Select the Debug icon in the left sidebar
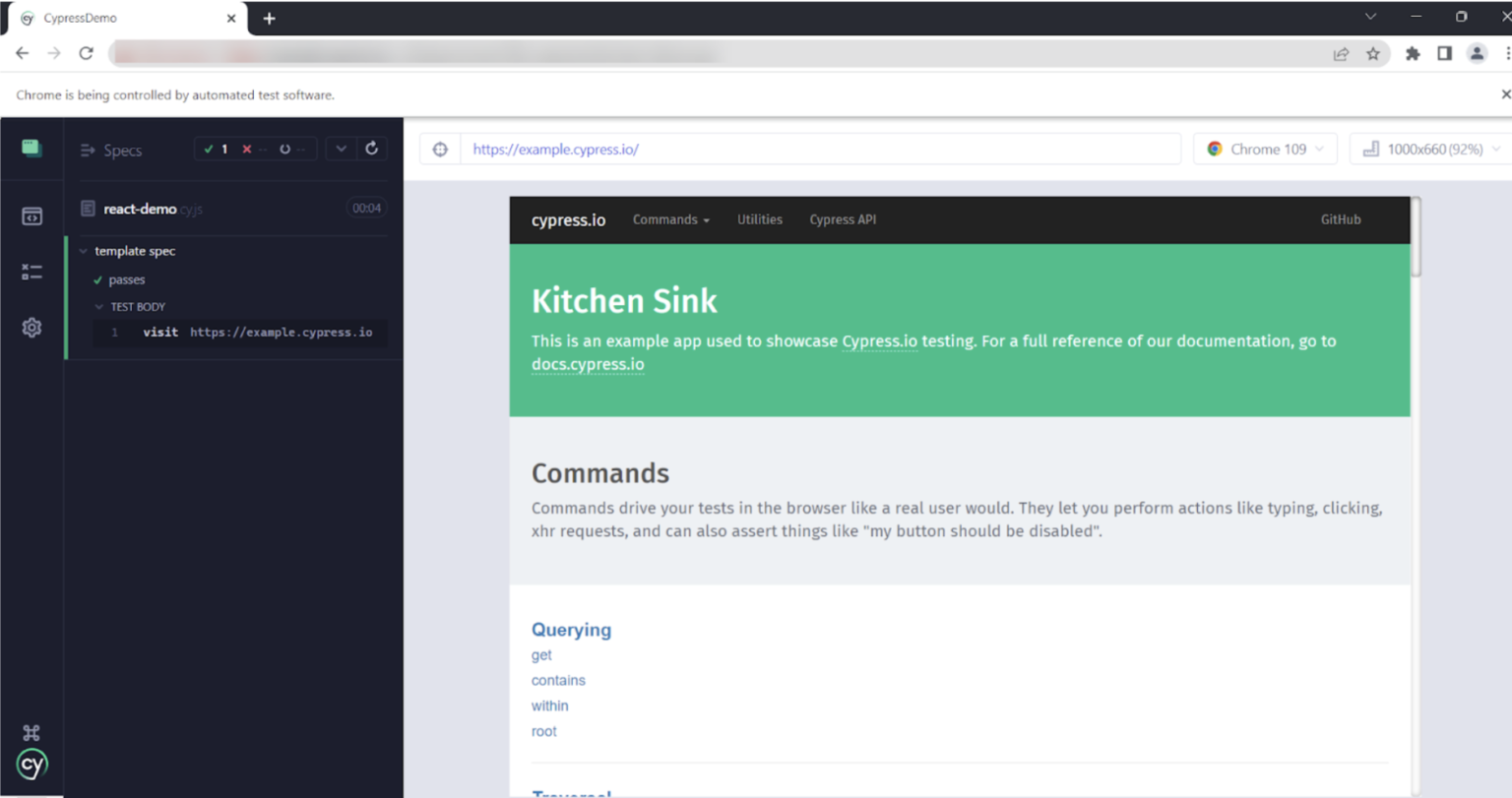This screenshot has width=1512, height=798. 31,215
